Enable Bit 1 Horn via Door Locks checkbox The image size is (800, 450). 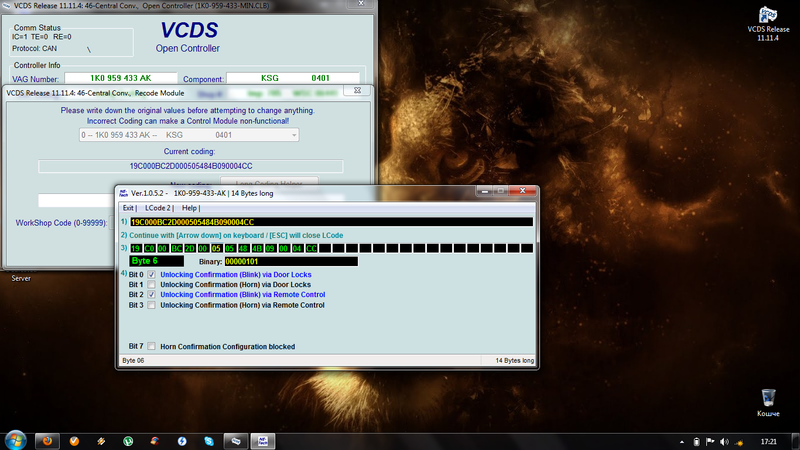click(152, 285)
